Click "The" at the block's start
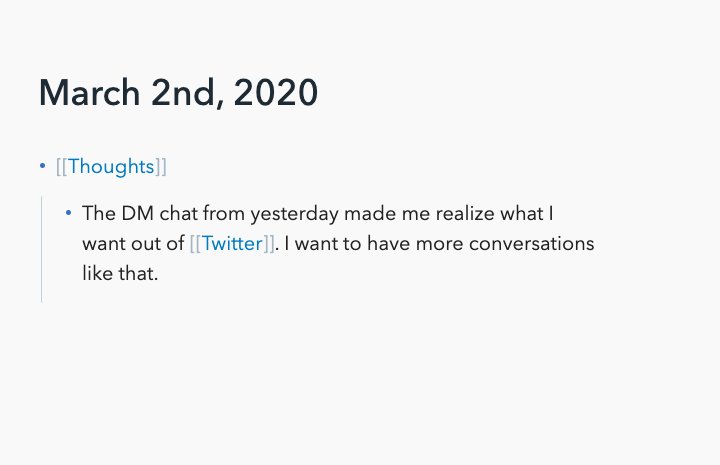 [x=99, y=213]
